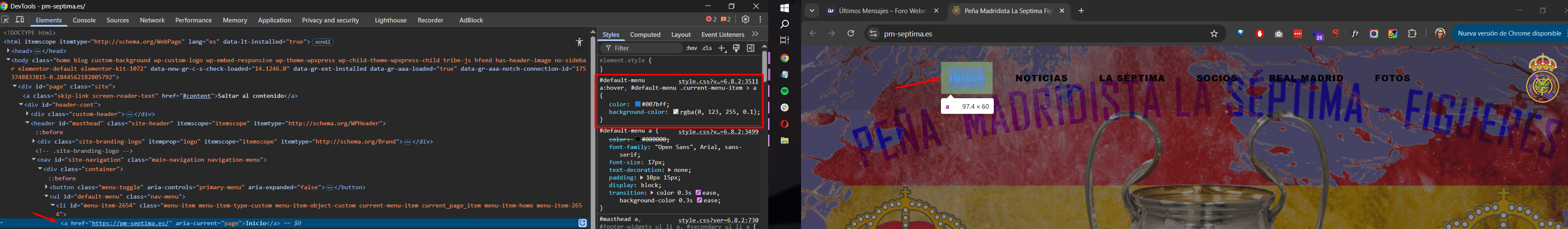Open the Application tab
This screenshot has width=1568, height=229.
275,20
